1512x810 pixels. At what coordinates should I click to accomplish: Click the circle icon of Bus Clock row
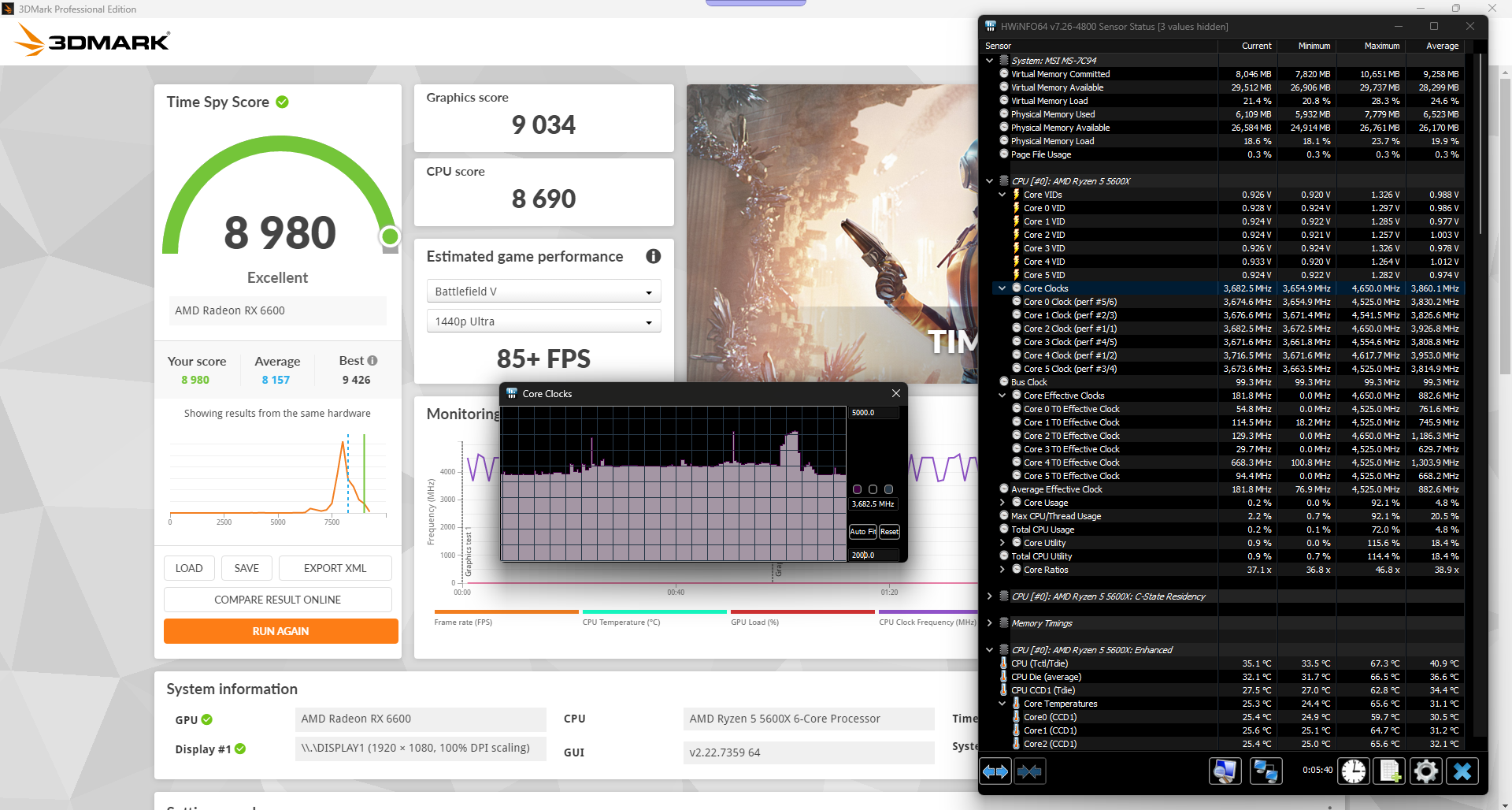pos(1004,382)
